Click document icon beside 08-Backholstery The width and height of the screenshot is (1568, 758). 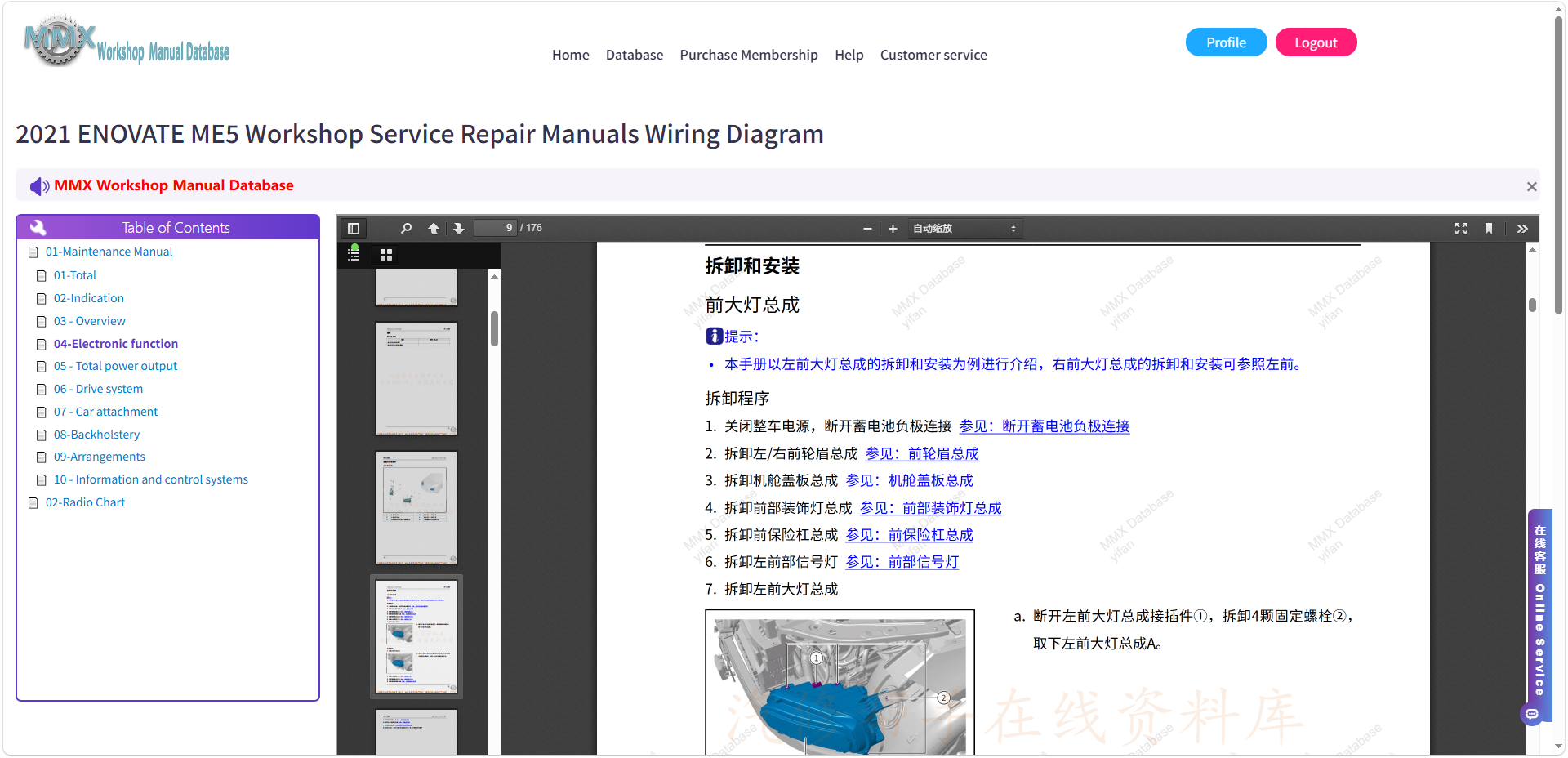click(42, 435)
